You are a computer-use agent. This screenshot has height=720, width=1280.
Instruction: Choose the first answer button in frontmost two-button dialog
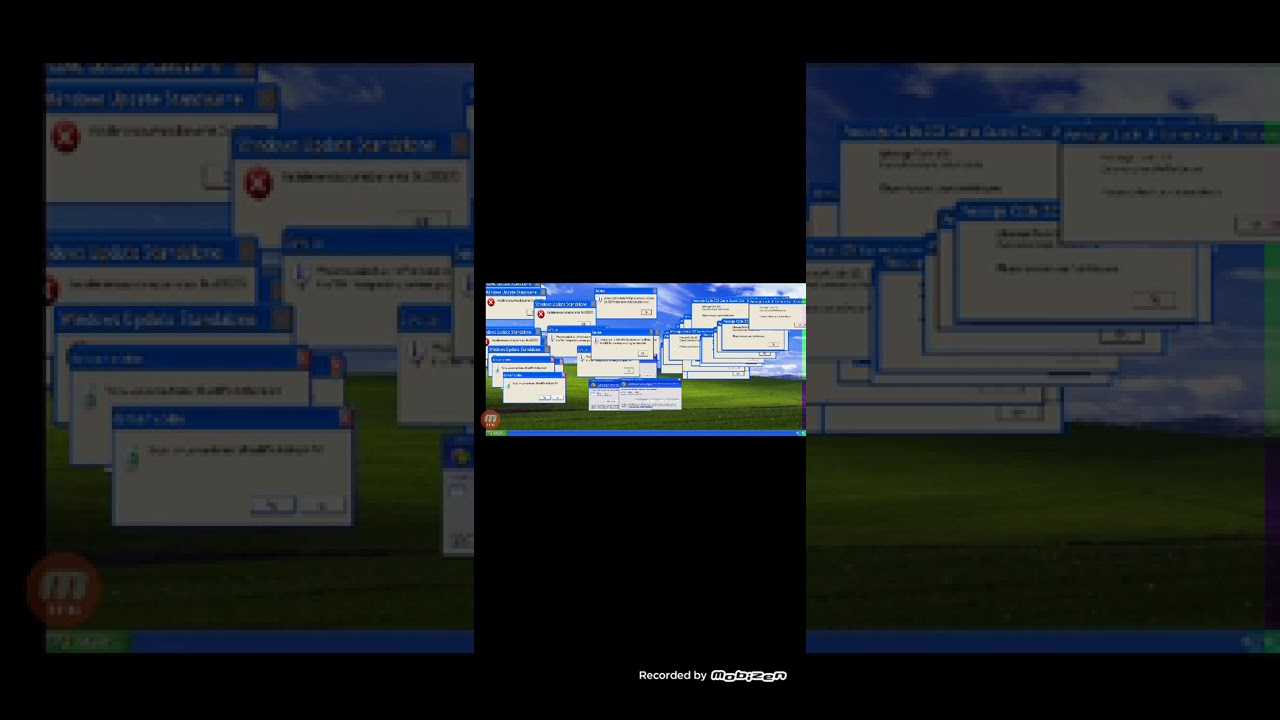(x=545, y=397)
